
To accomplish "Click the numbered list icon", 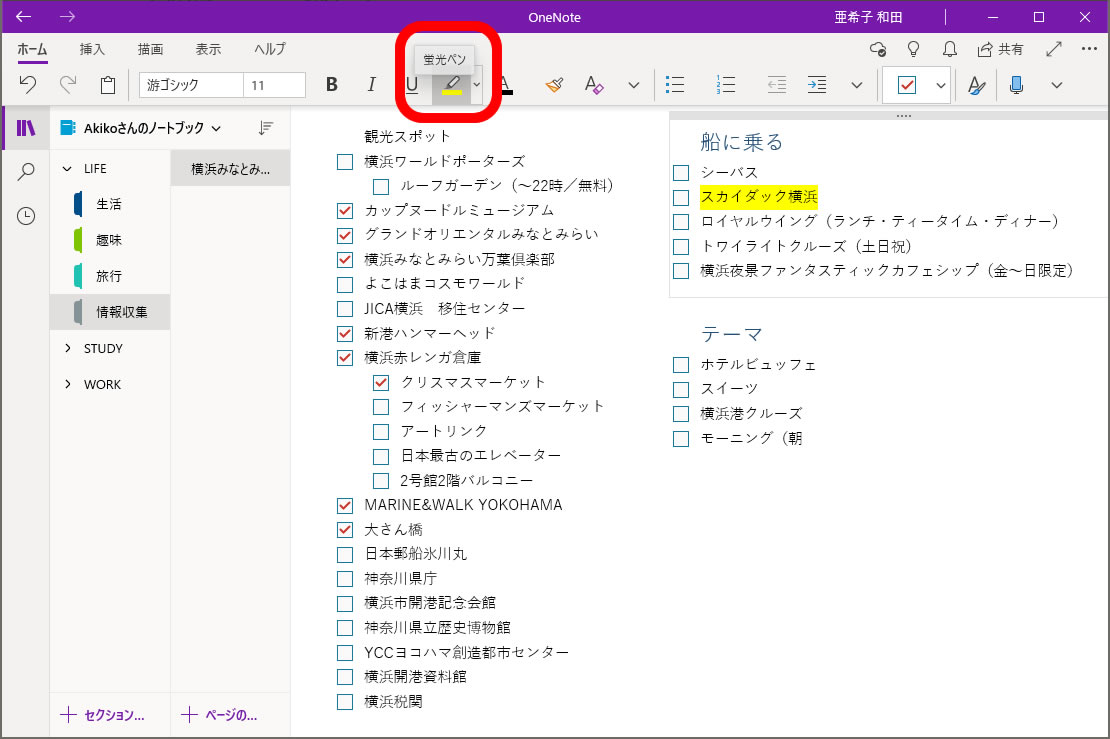I will pyautogui.click(x=728, y=85).
